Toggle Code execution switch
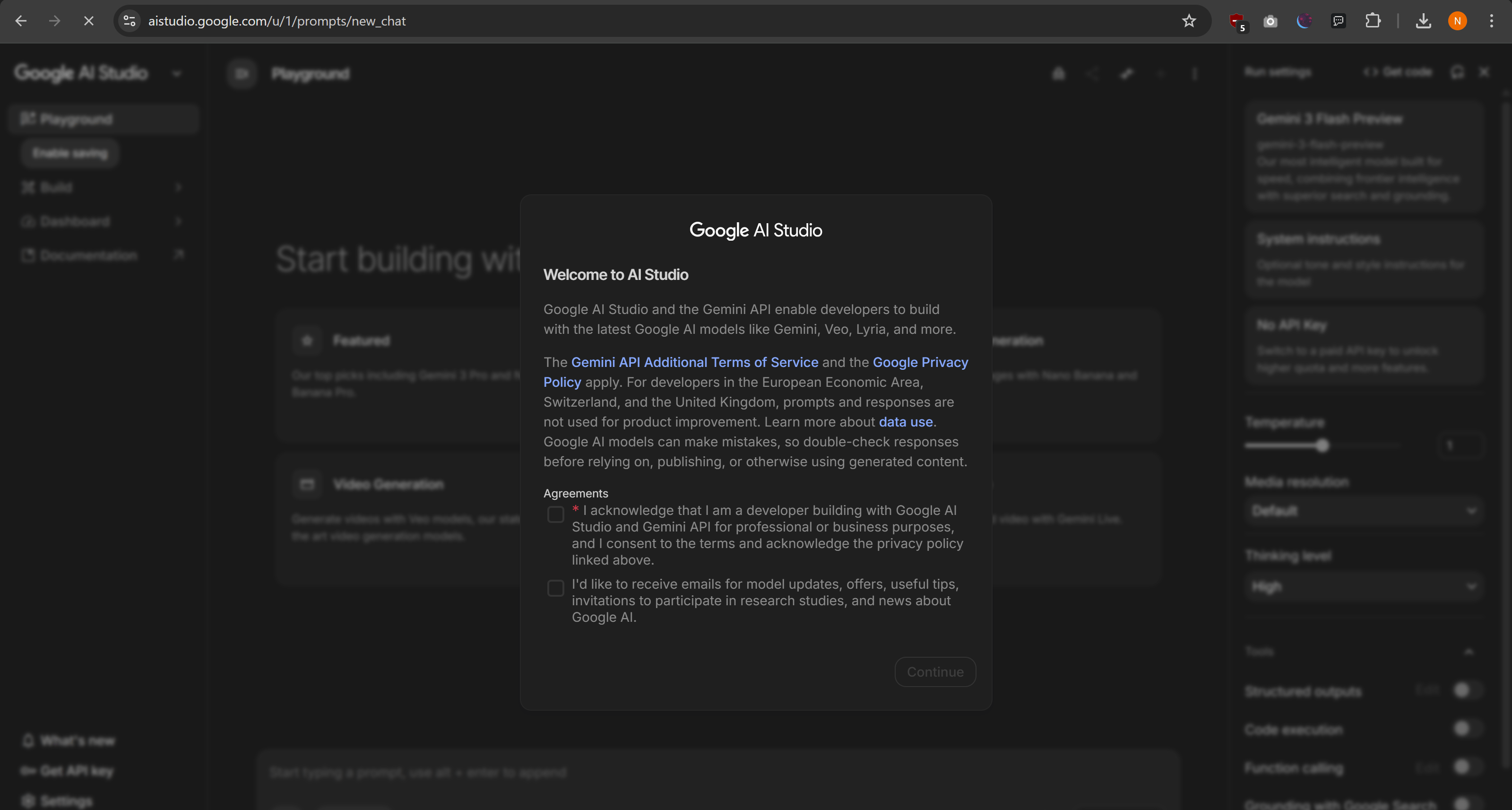Viewport: 1512px width, 810px height. pos(1468,729)
